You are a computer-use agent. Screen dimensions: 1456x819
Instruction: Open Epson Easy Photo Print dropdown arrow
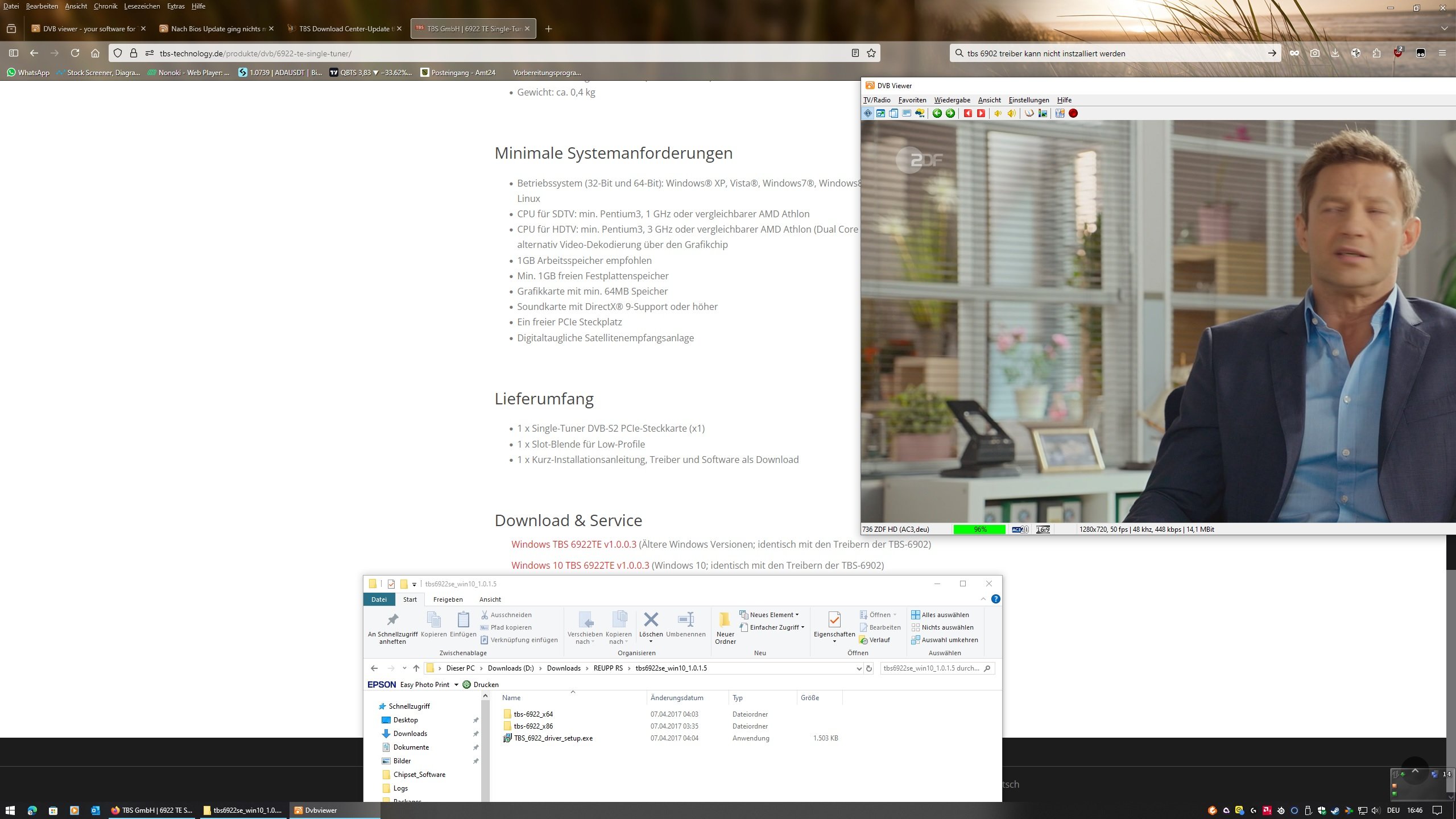coord(456,685)
